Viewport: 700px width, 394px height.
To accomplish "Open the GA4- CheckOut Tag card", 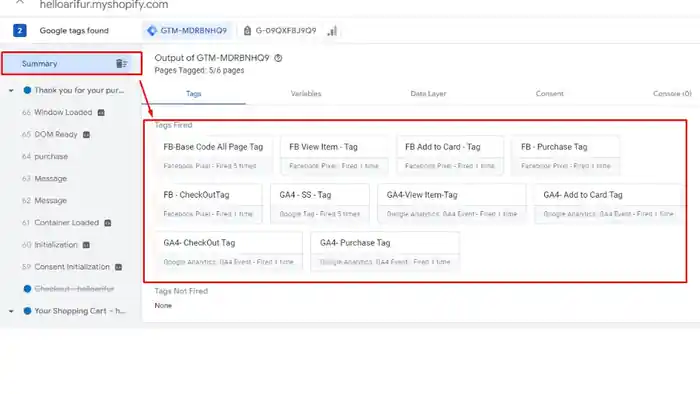I will (229, 252).
